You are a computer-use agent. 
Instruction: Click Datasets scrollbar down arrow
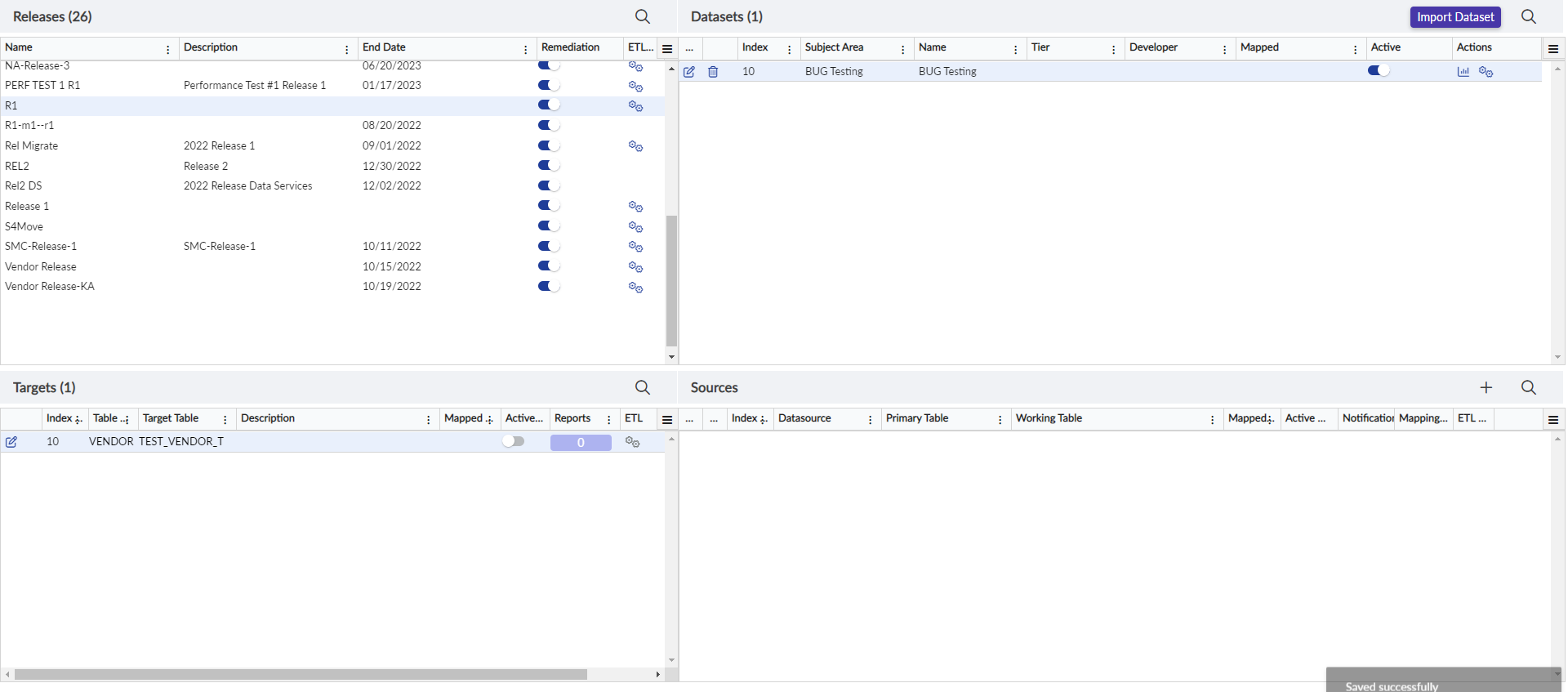[1557, 357]
